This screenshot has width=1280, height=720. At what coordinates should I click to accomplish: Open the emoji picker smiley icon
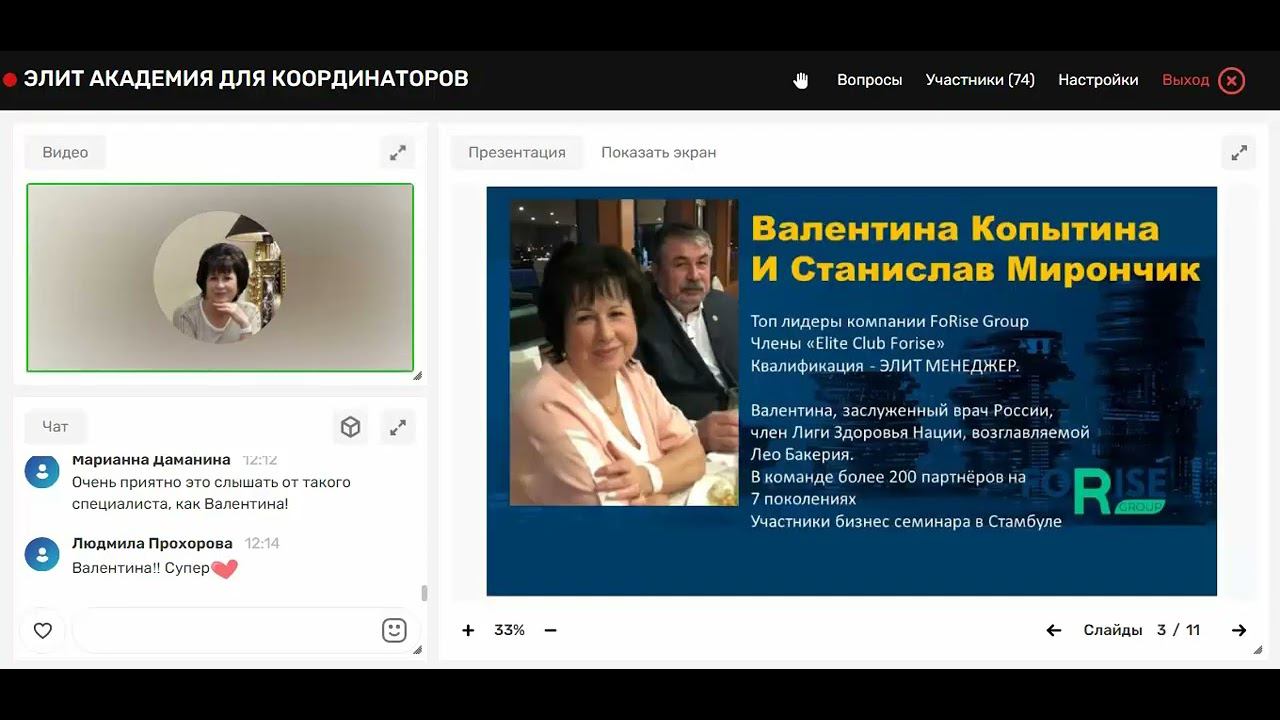(394, 630)
